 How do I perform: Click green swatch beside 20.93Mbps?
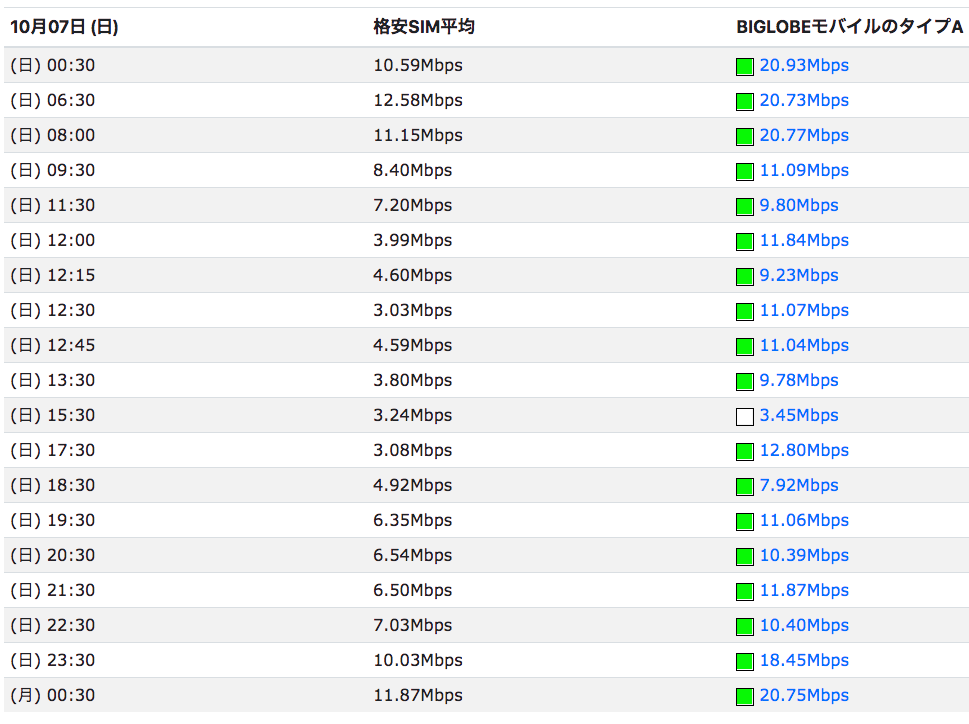(745, 67)
